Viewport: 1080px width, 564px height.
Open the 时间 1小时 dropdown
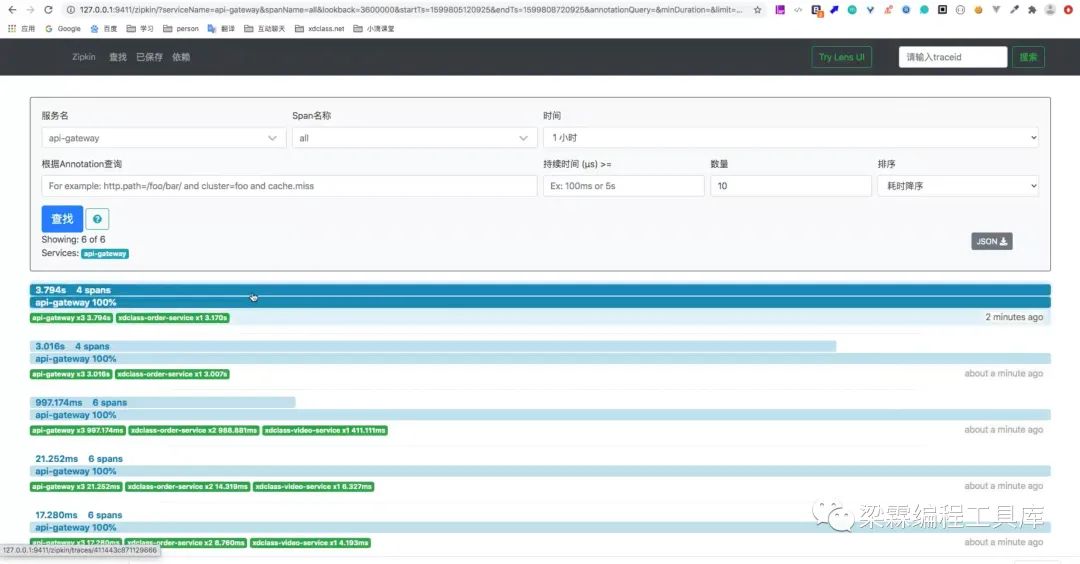[791, 138]
